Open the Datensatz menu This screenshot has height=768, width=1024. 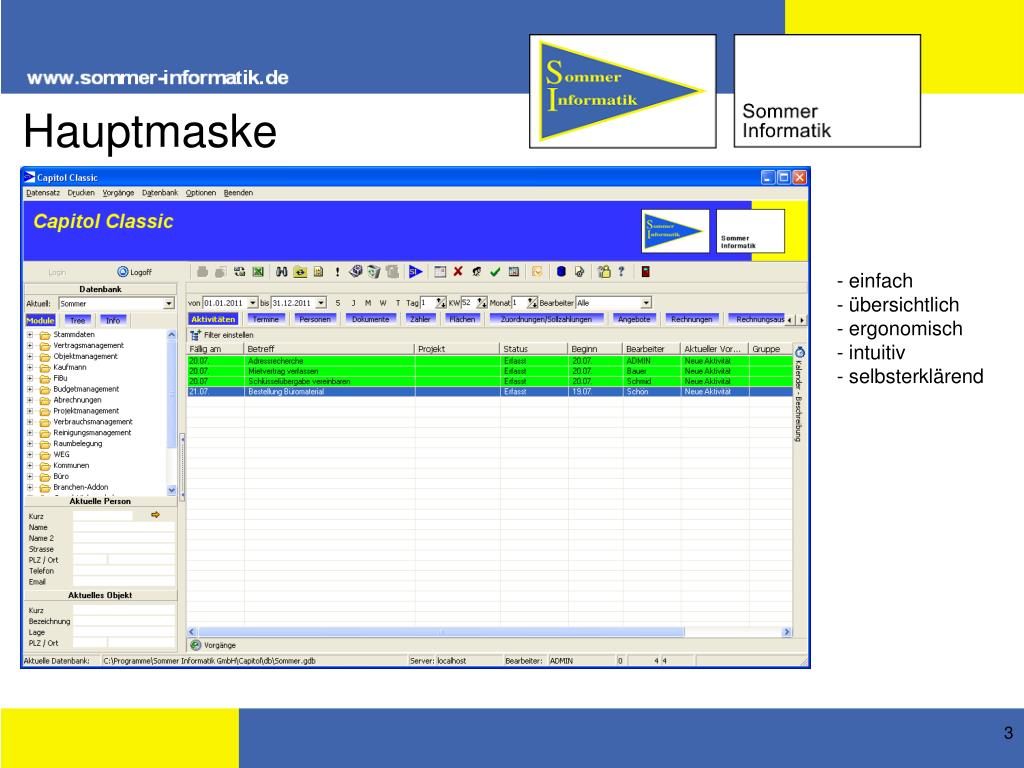pos(43,193)
